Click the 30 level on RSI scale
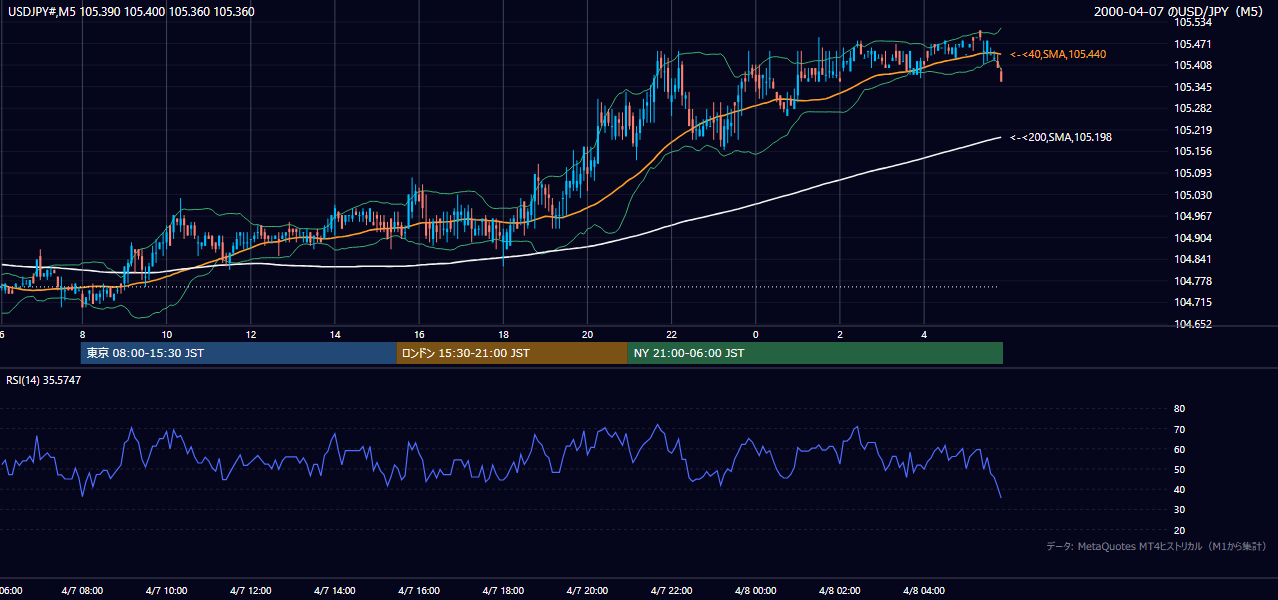This screenshot has width=1278, height=600. point(1179,510)
